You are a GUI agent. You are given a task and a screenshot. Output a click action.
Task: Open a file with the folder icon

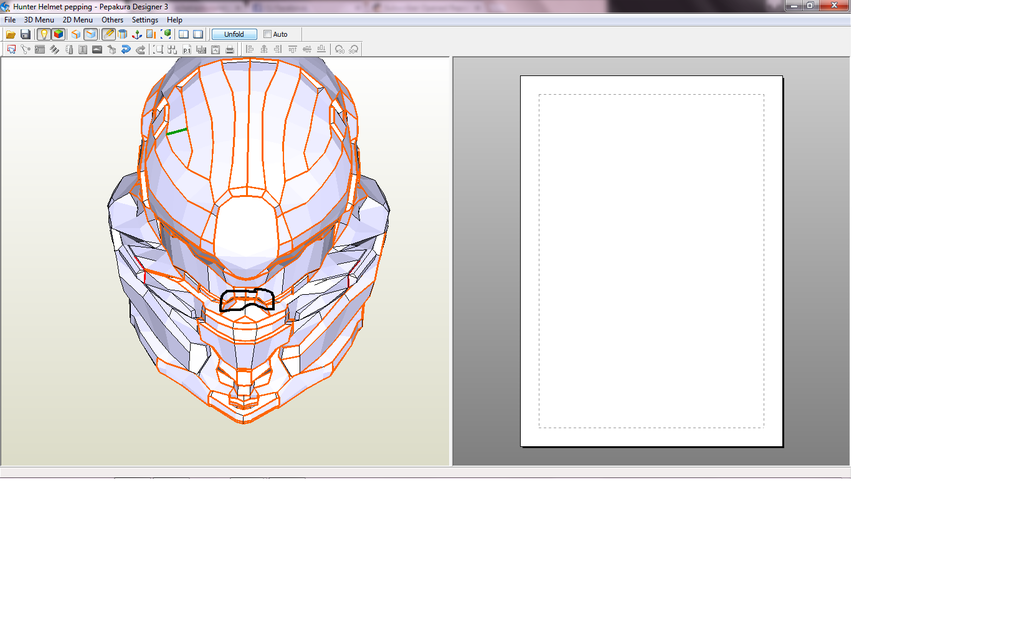pos(10,34)
